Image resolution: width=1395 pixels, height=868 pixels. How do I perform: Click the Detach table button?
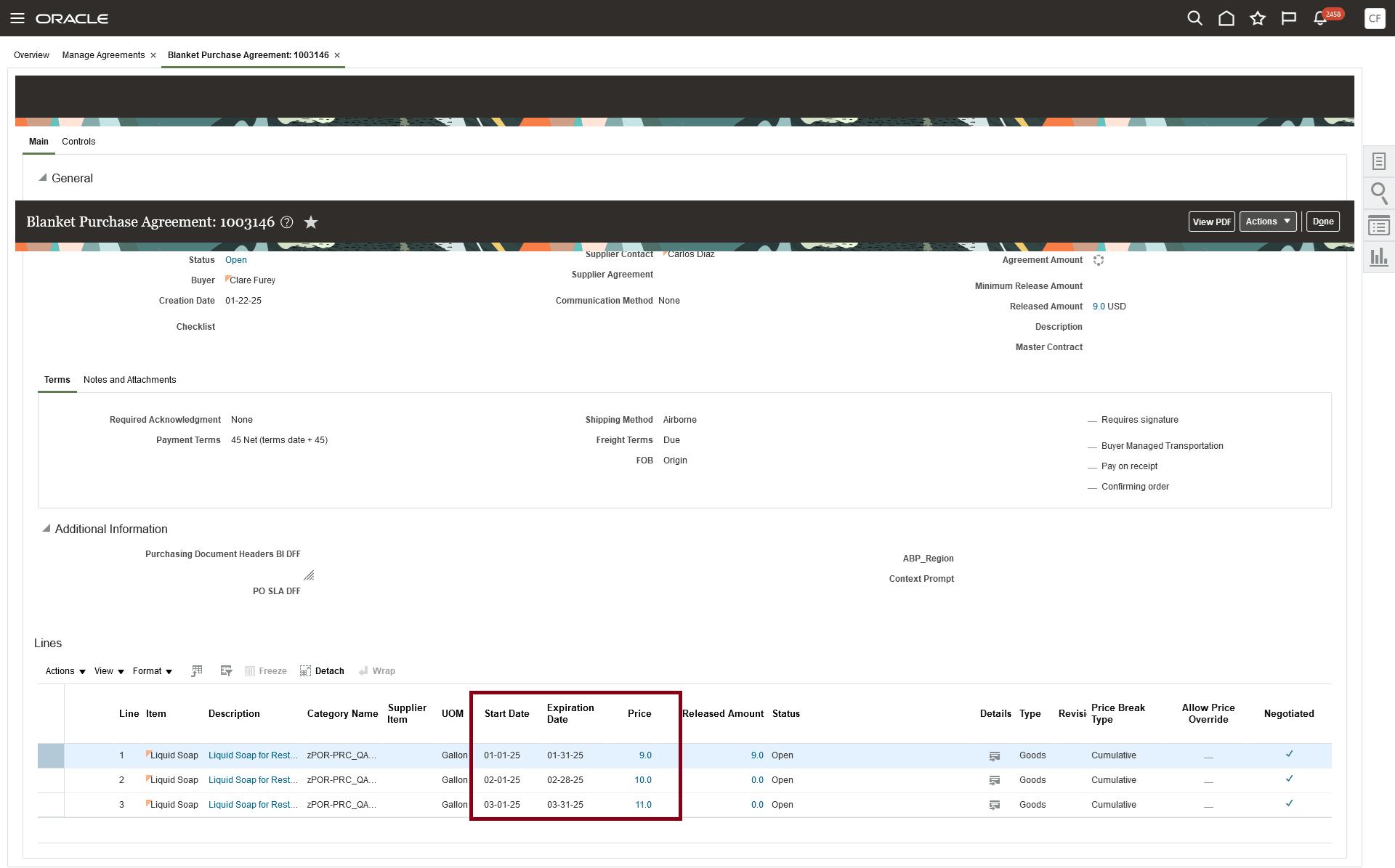[x=322, y=671]
